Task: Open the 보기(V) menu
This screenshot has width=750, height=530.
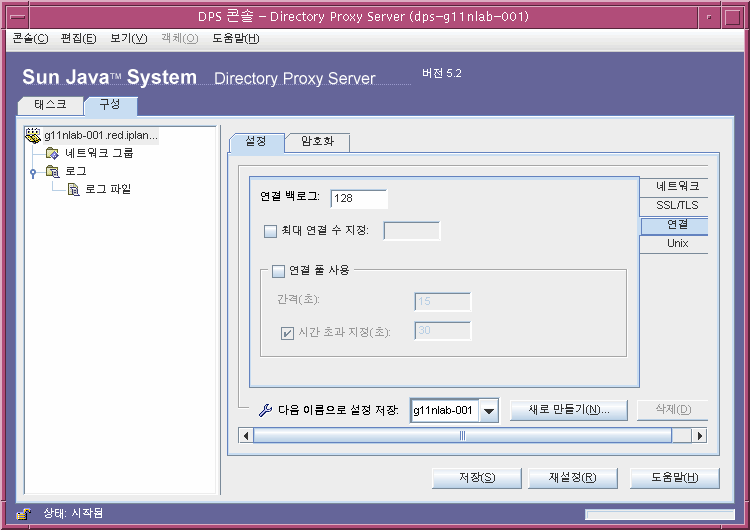Action: 129,39
